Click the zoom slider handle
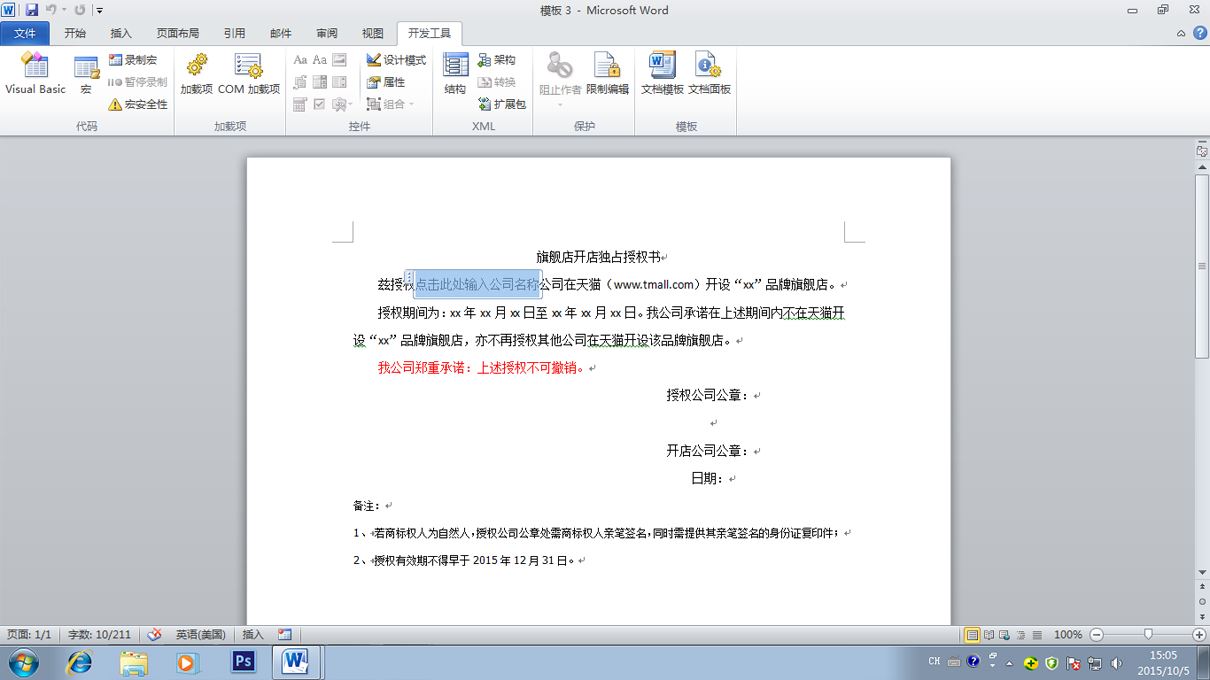Viewport: 1210px width, 680px height. click(1148, 634)
